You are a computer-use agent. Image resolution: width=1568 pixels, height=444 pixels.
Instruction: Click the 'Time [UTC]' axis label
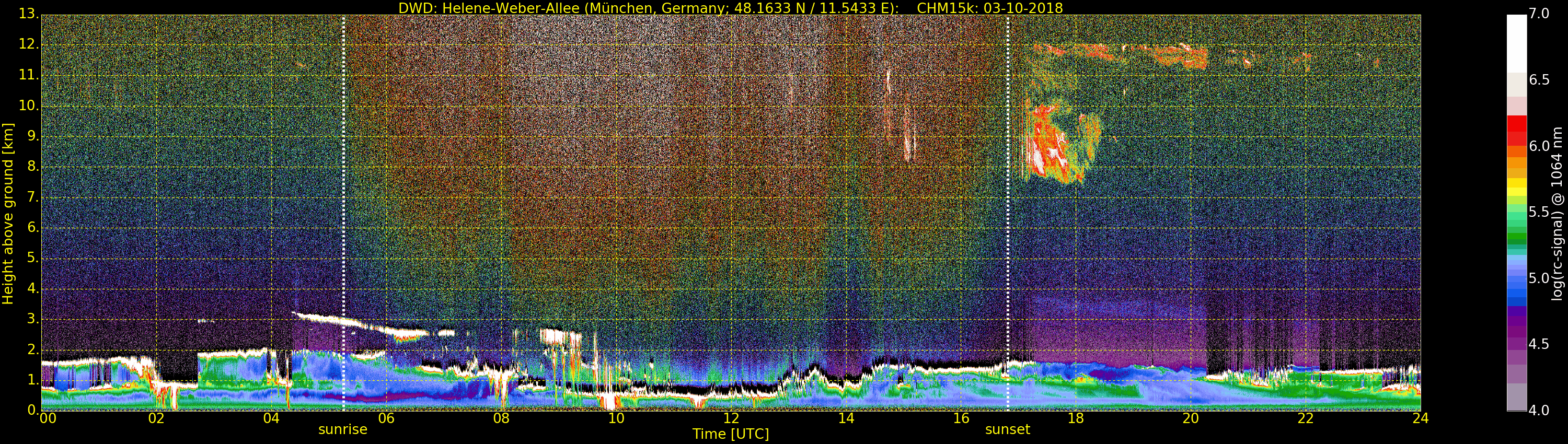tap(731, 434)
